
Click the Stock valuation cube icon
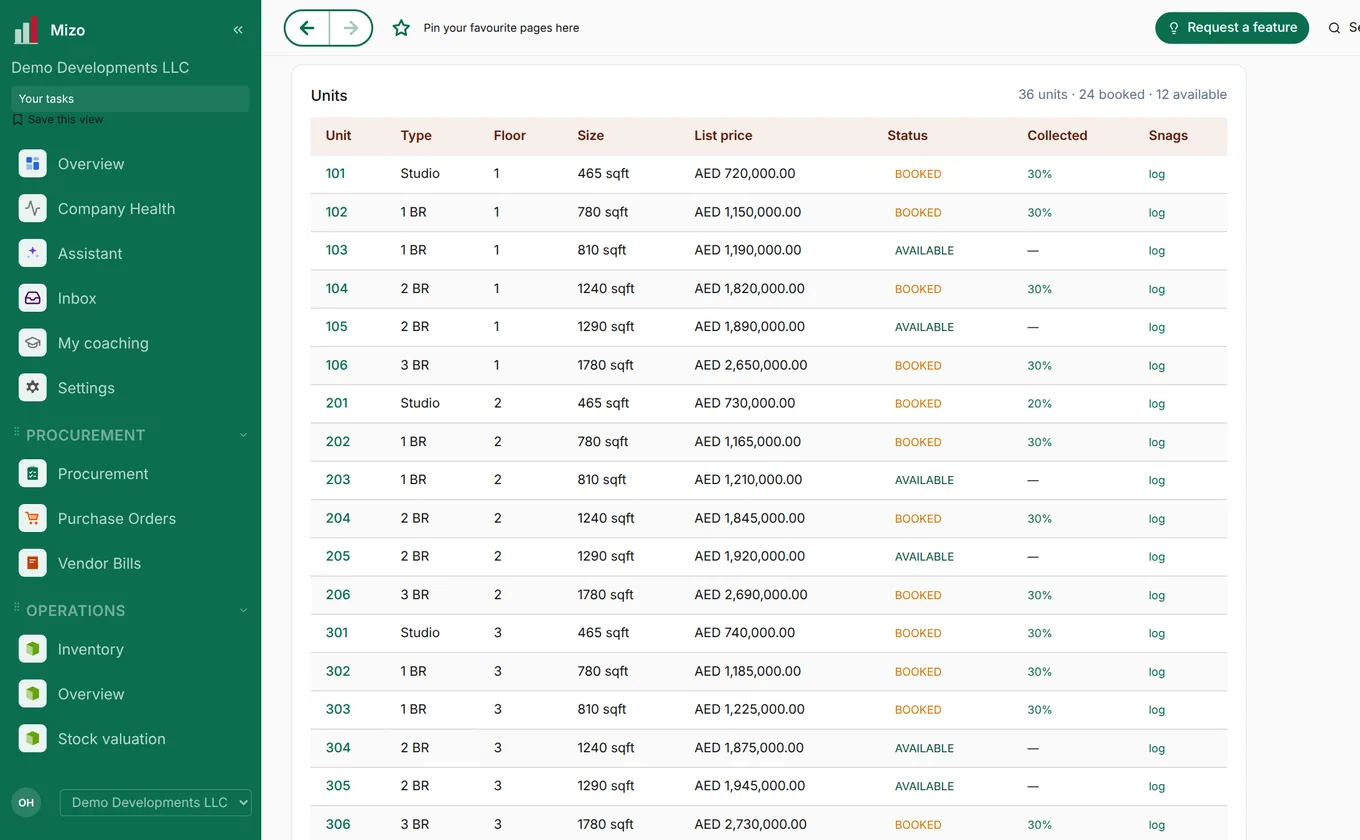33,739
